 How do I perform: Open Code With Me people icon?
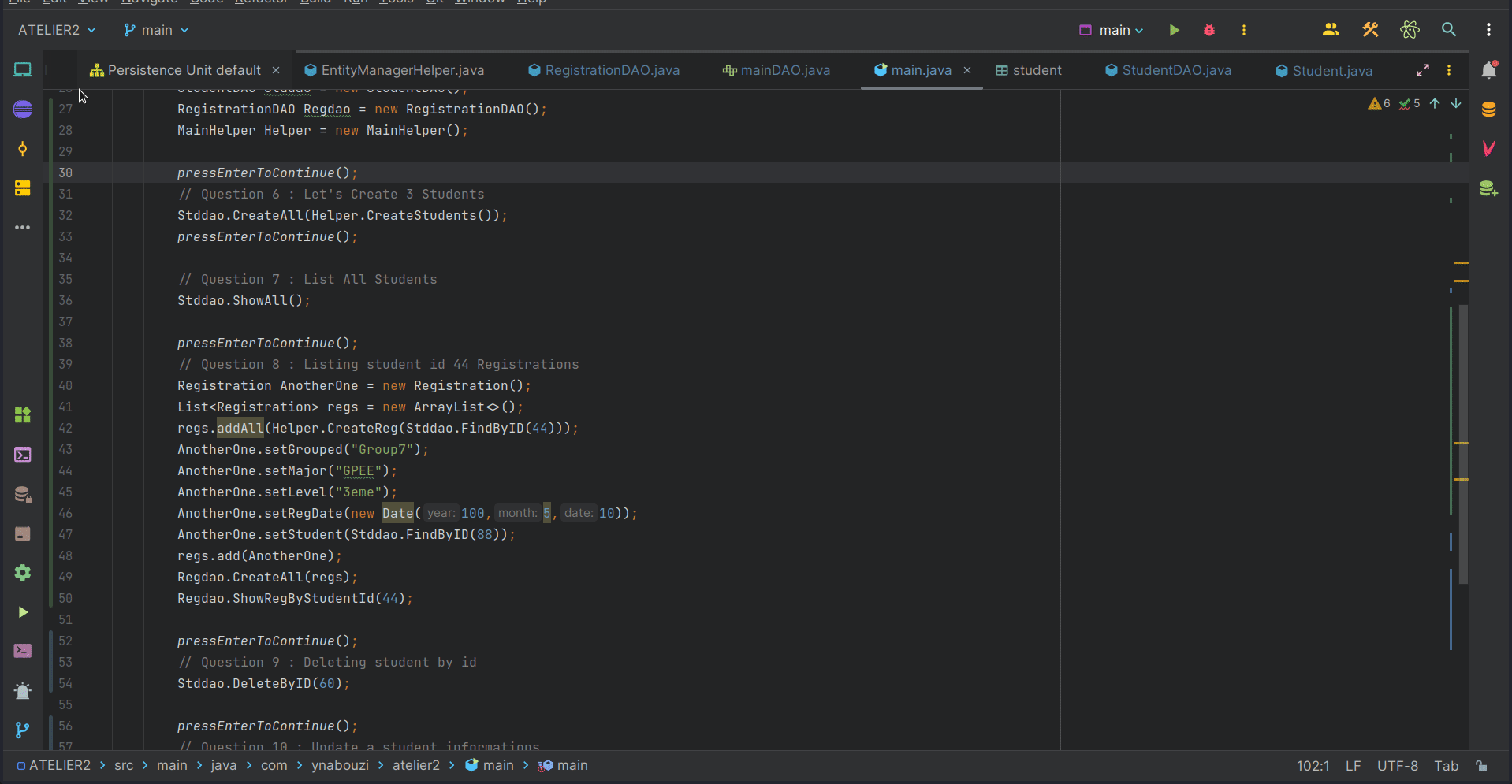[1331, 30]
